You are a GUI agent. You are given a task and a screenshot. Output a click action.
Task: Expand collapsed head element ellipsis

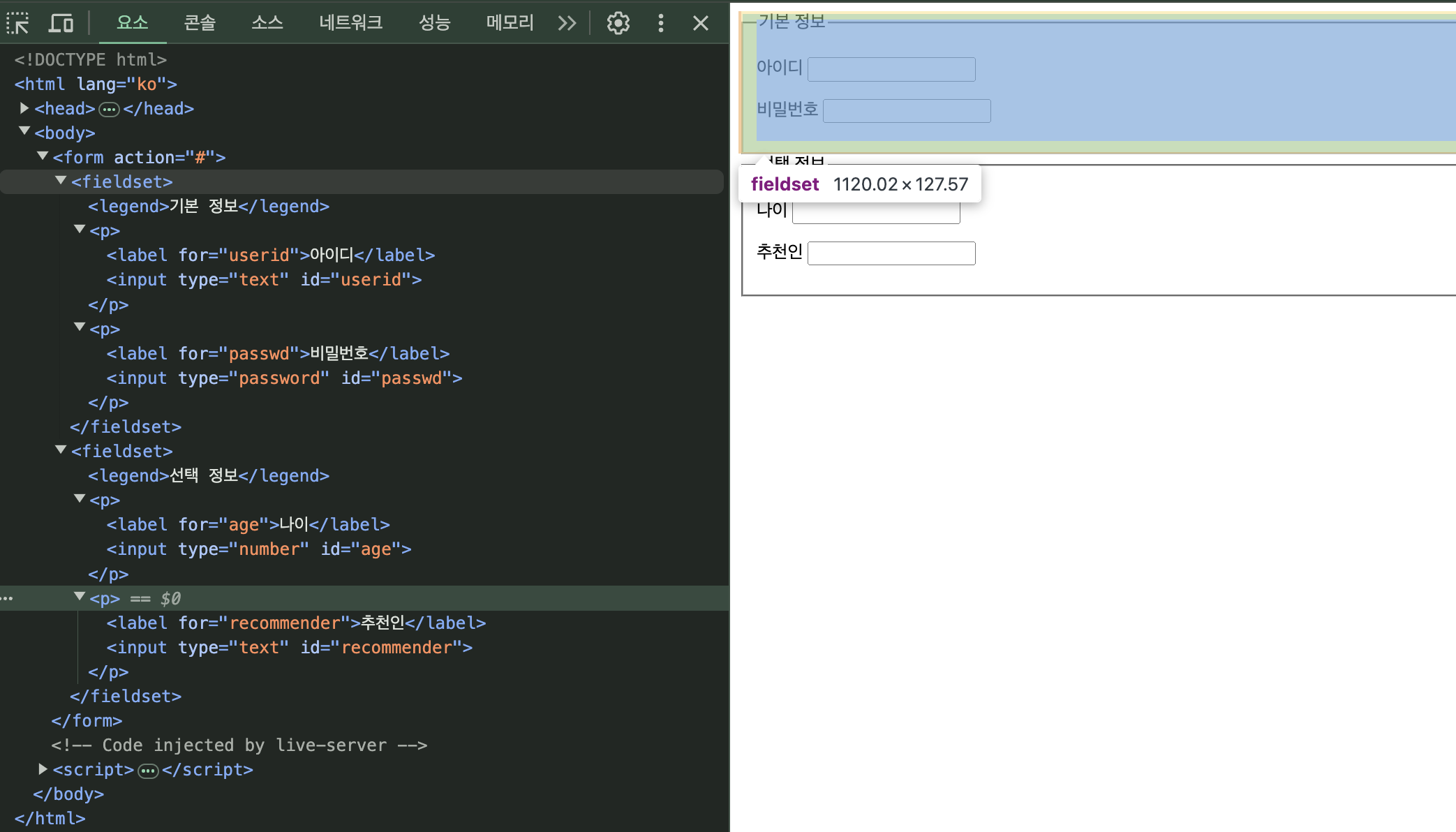109,109
